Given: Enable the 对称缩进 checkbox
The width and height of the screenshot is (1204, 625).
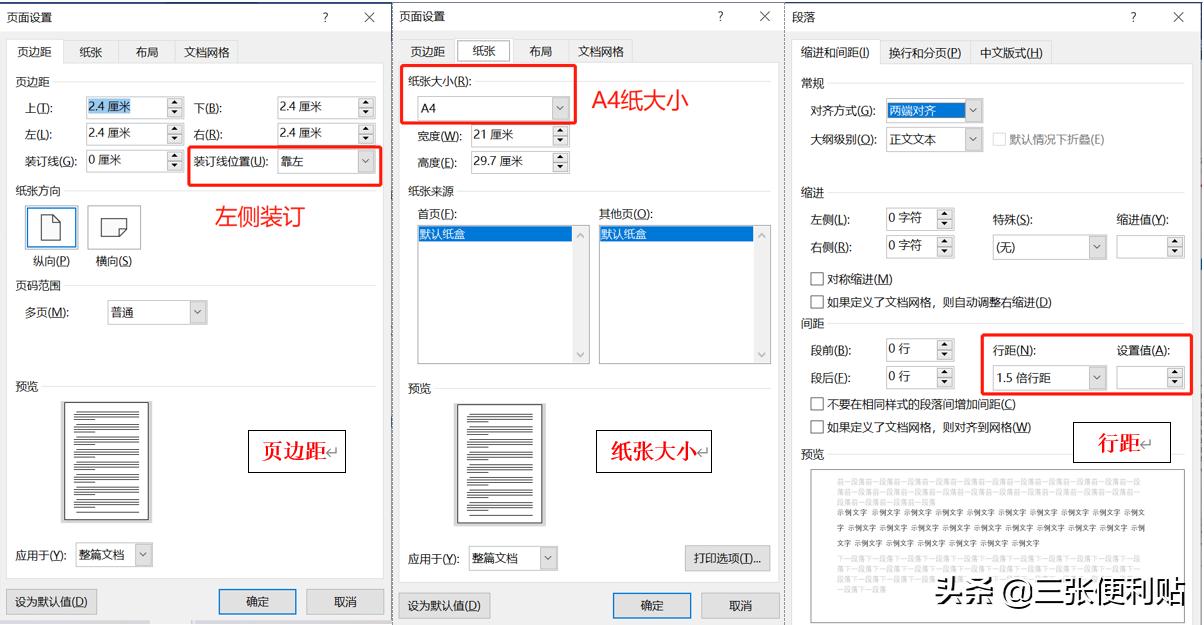Looking at the screenshot, I should tap(816, 278).
